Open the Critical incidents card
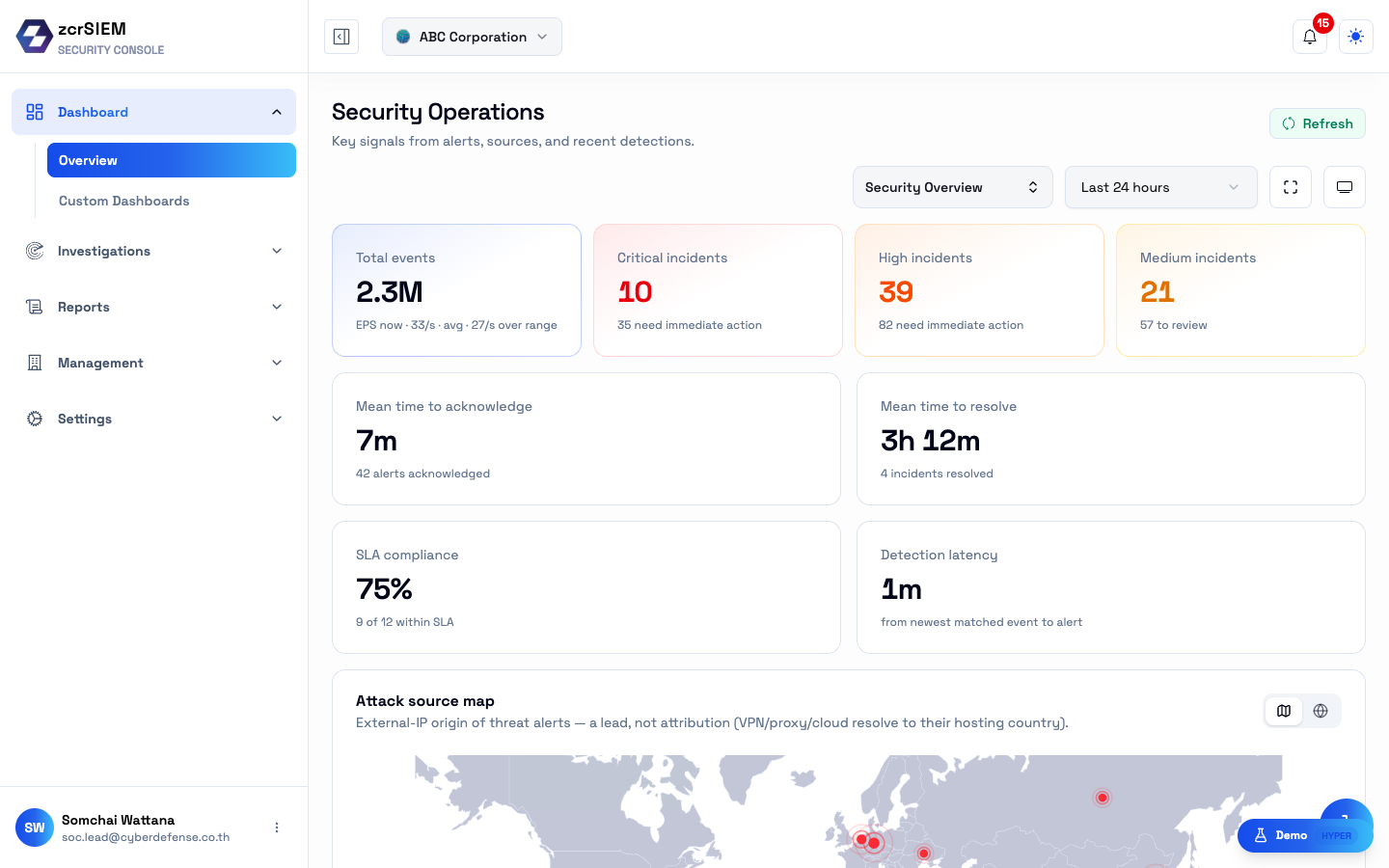1389x868 pixels. [718, 290]
